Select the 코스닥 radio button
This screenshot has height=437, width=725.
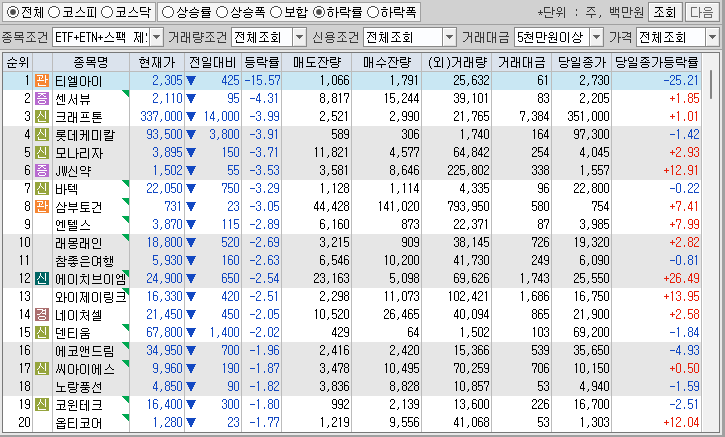(x=107, y=12)
